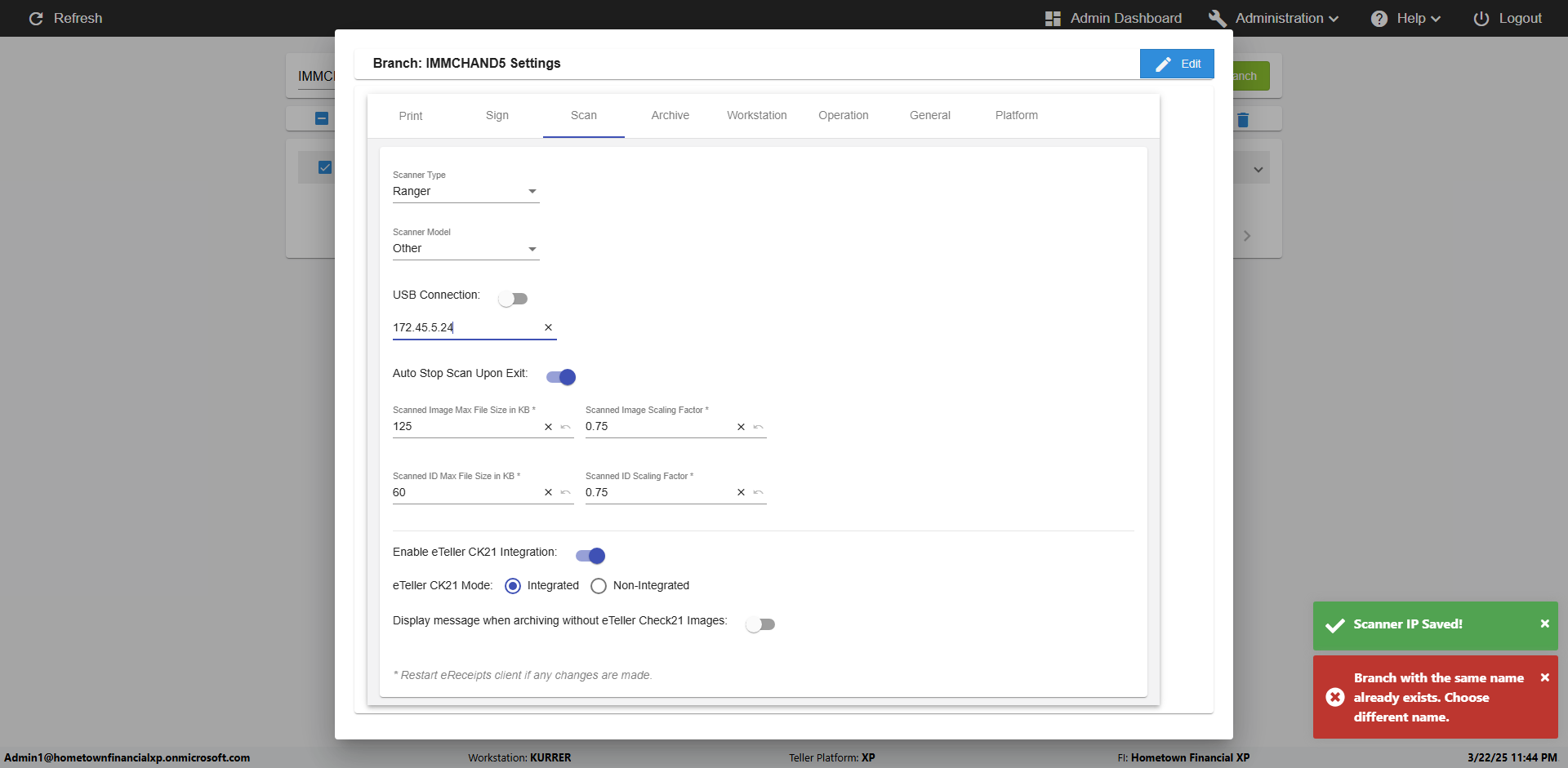Clear Scanned Image Max File Size value
This screenshot has width=1568, height=768.
[548, 426]
